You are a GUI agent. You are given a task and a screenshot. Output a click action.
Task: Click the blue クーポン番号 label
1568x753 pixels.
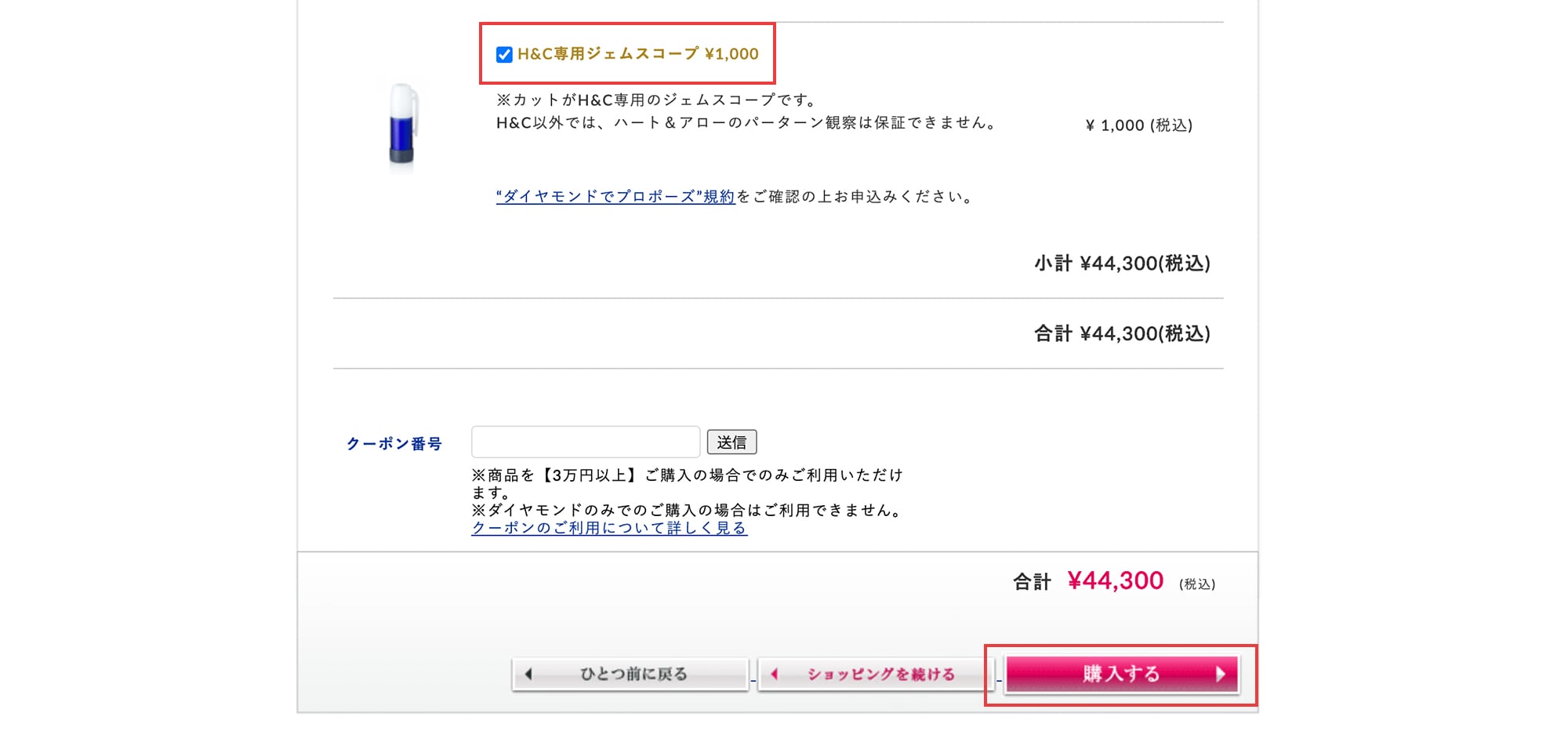[x=394, y=444]
